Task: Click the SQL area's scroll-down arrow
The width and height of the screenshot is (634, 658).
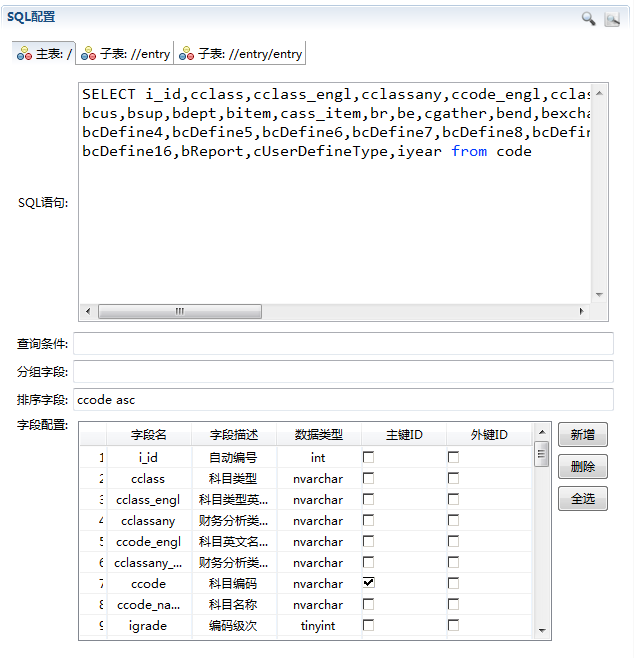Action: pos(599,295)
